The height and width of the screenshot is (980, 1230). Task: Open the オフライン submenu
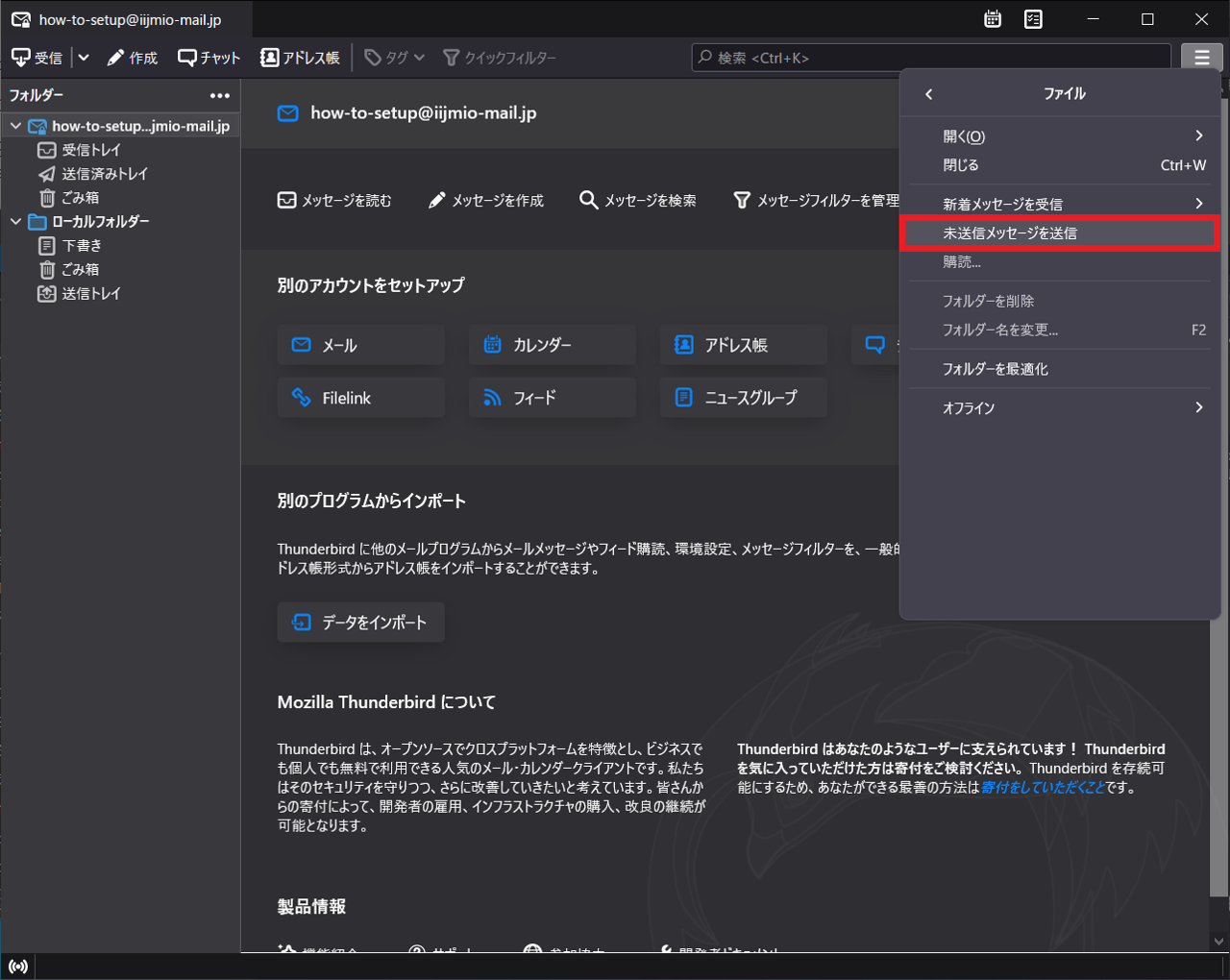1060,408
